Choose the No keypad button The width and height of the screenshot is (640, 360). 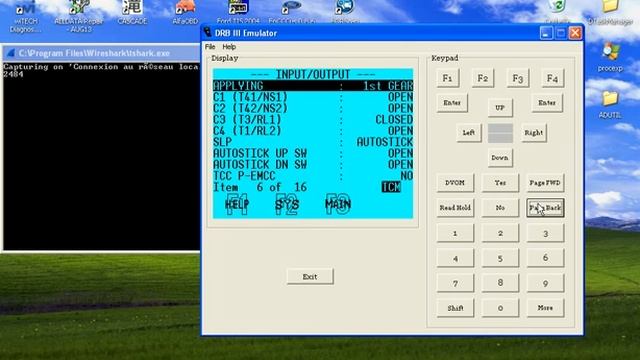click(x=500, y=208)
